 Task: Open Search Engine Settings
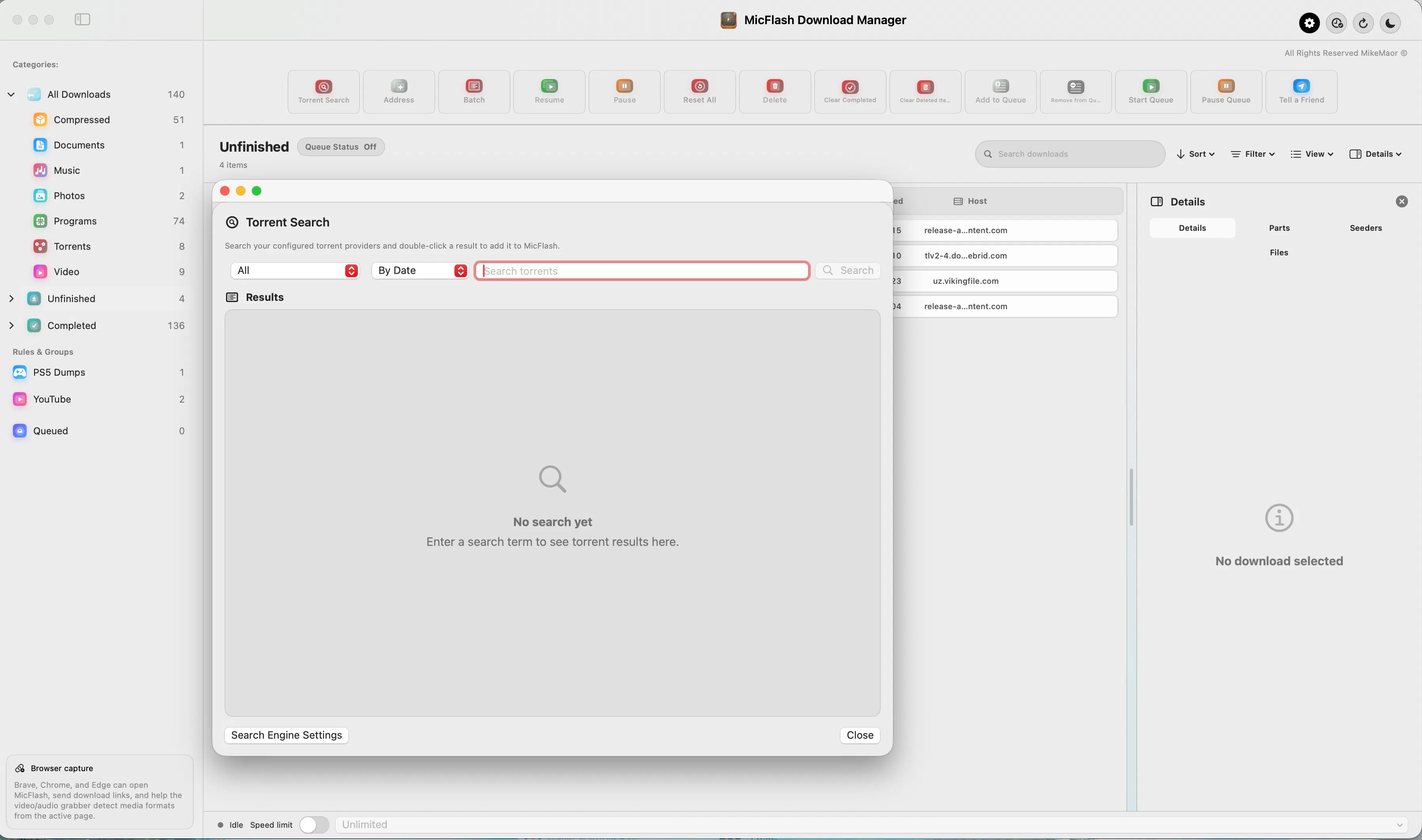click(x=287, y=735)
